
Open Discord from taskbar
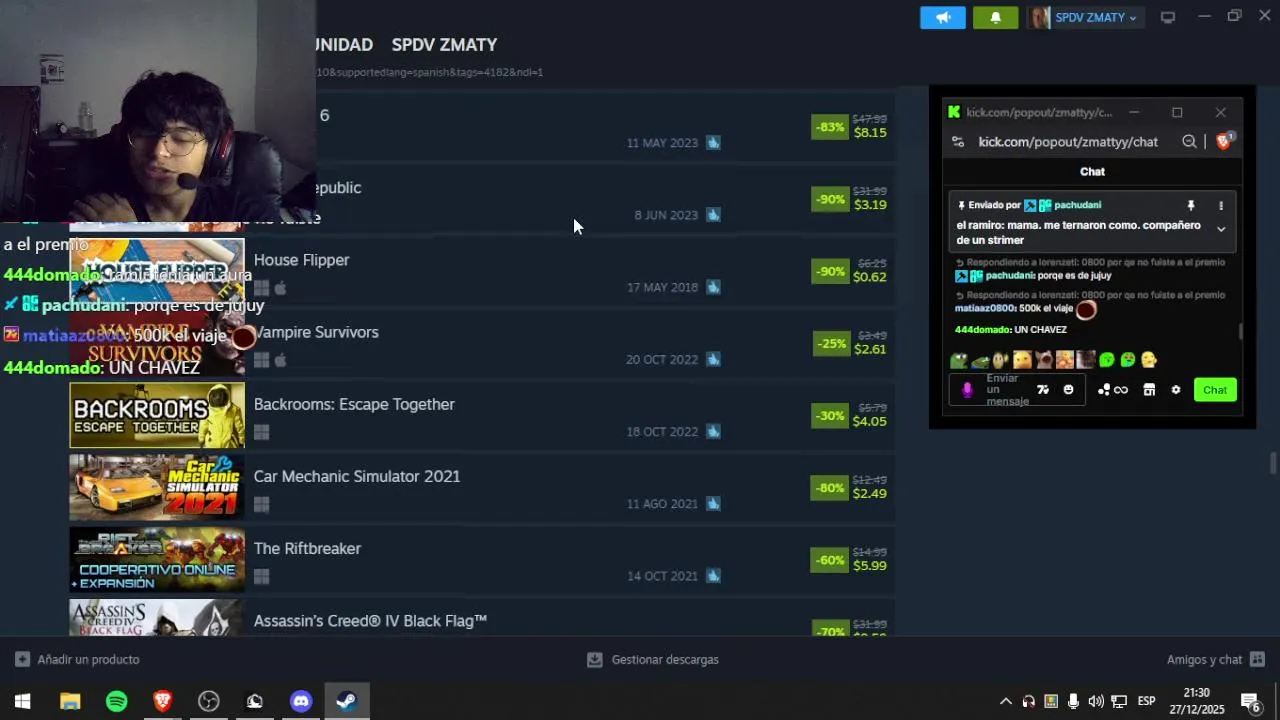301,701
